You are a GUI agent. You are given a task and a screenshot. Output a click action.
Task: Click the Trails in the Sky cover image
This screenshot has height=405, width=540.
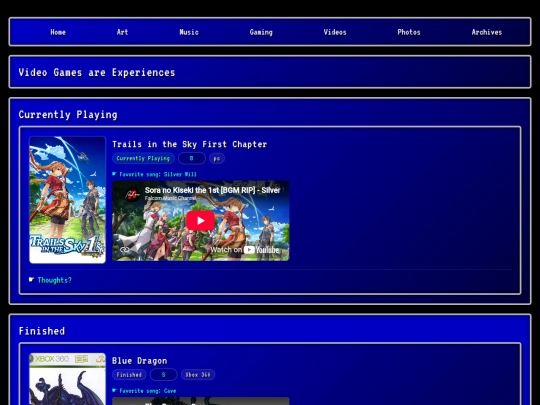tap(68, 200)
